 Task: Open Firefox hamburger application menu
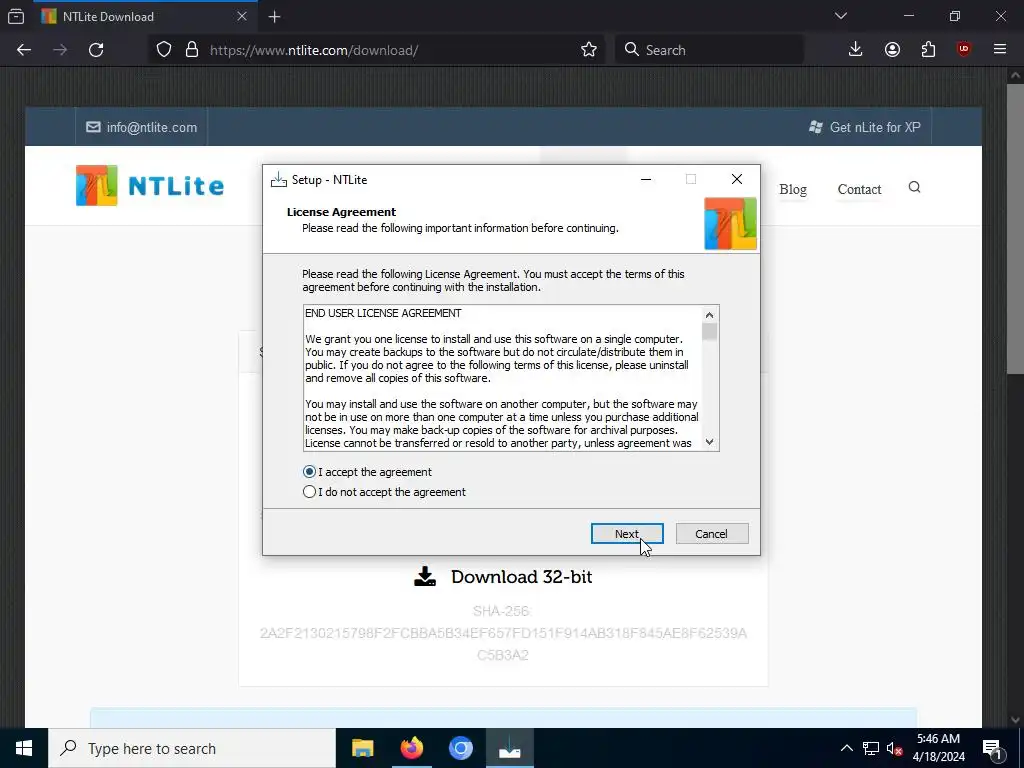(1000, 50)
